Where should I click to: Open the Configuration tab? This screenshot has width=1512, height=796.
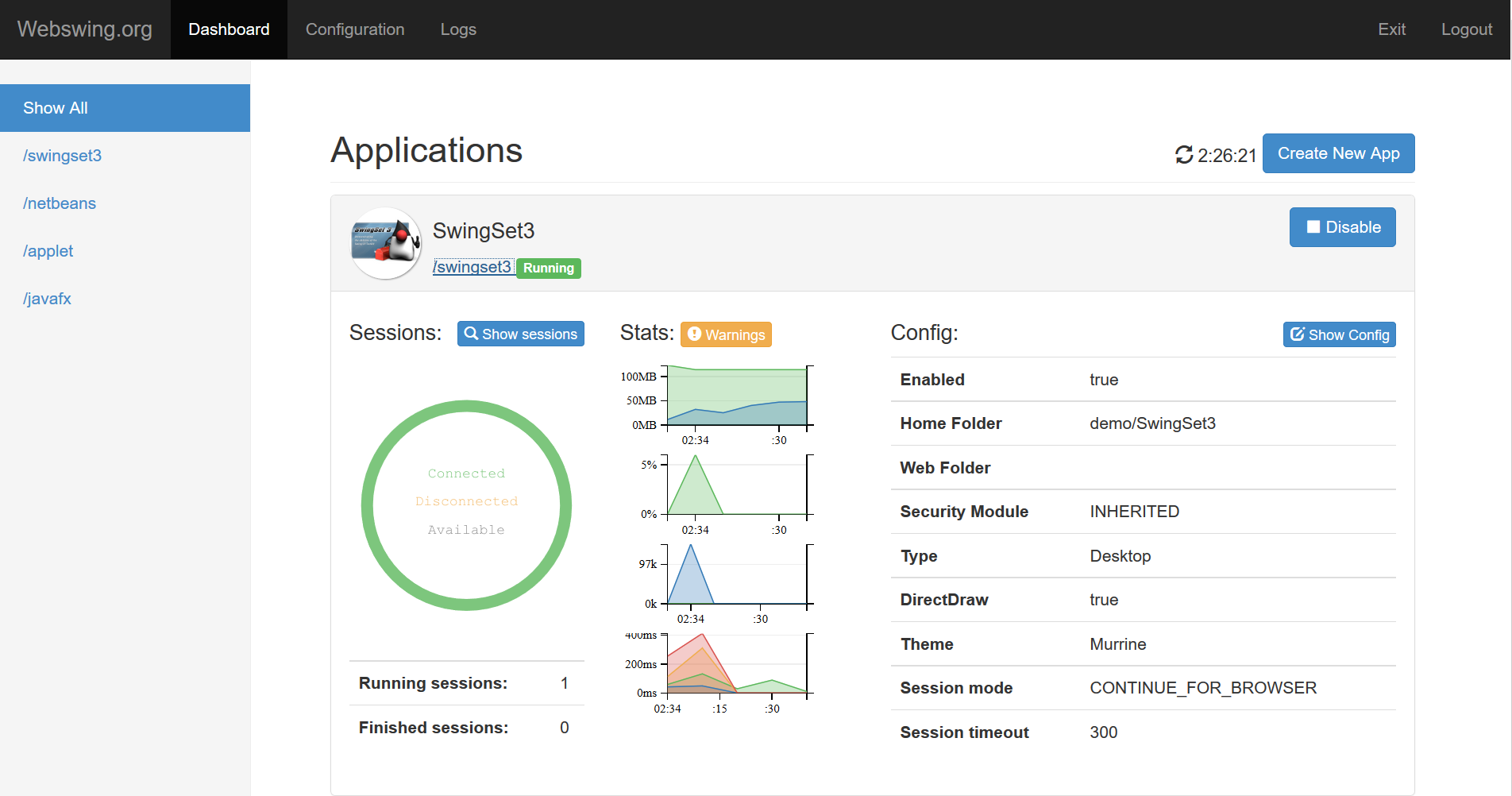355,29
